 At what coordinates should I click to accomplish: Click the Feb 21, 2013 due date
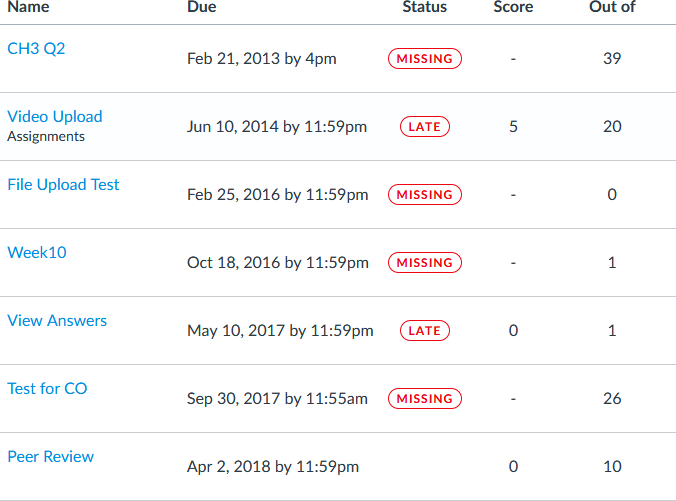point(262,59)
